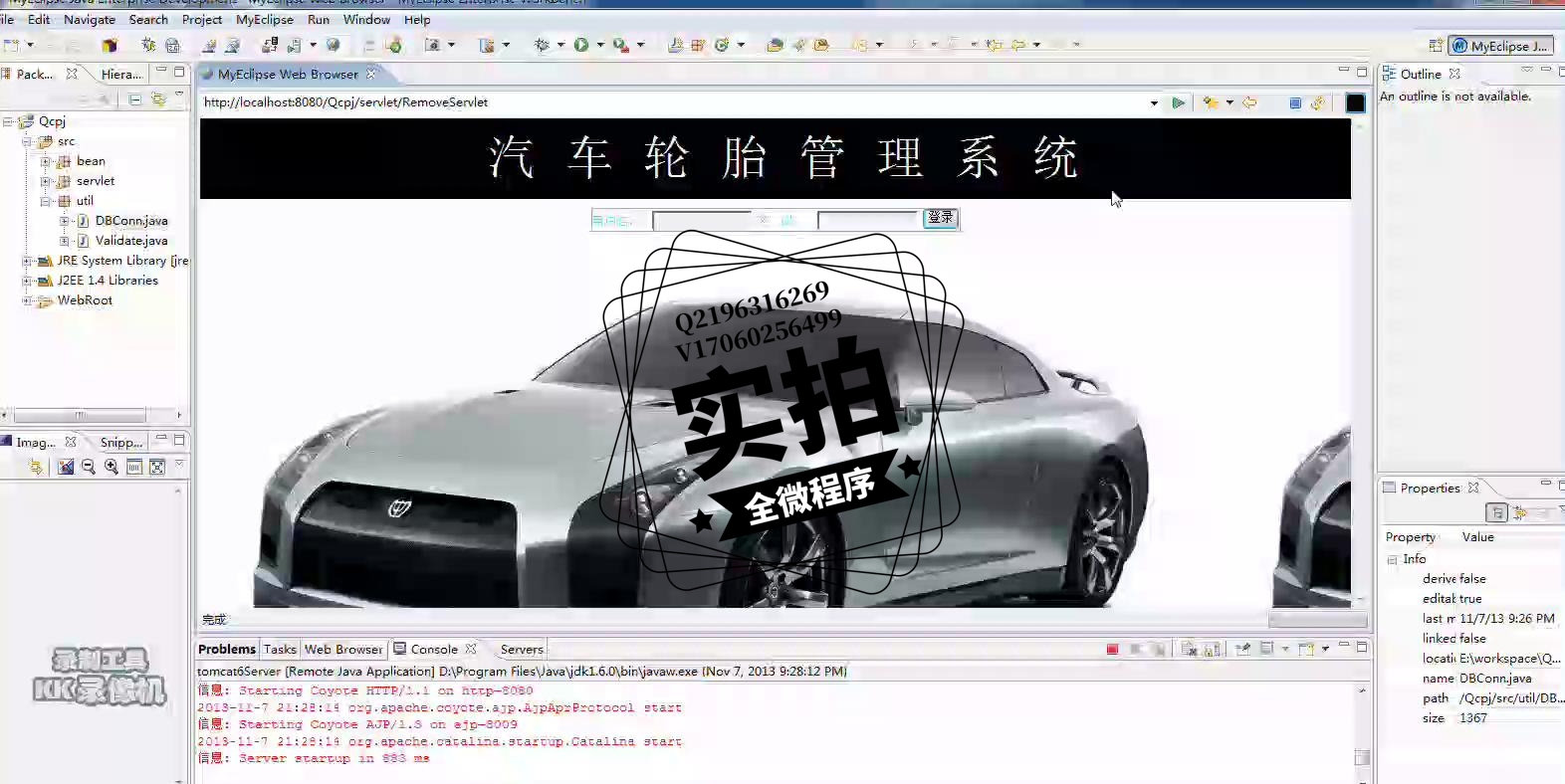The image size is (1565, 784).
Task: Expand the servlet package node
Action: pyautogui.click(x=45, y=181)
